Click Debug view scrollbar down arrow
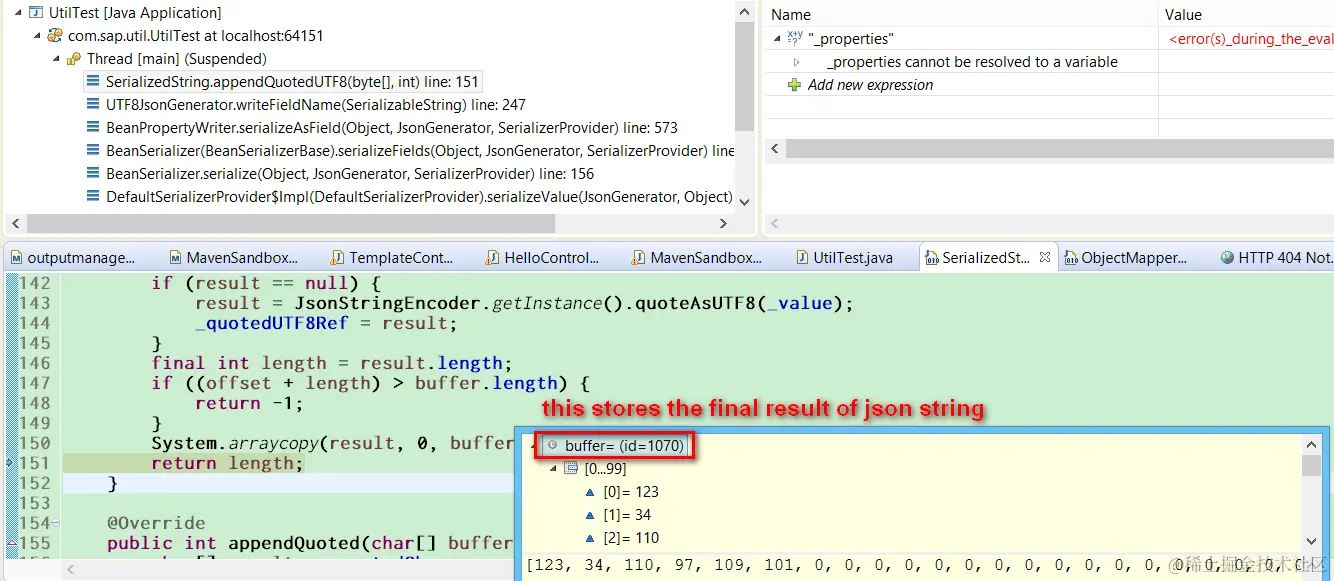The height and width of the screenshot is (581, 1334). pos(744,202)
